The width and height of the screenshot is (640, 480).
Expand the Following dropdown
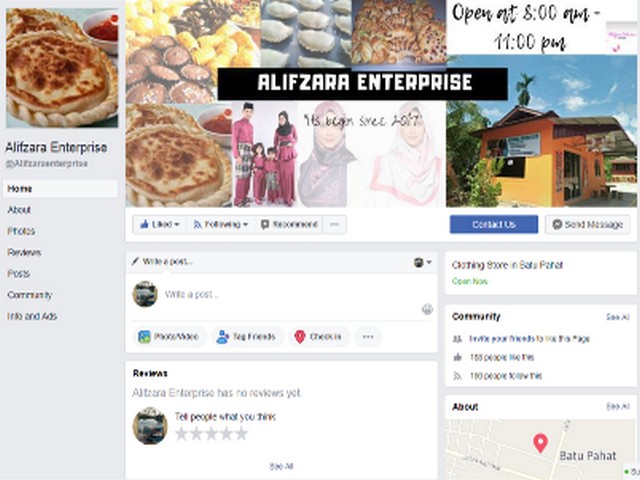pyautogui.click(x=221, y=224)
